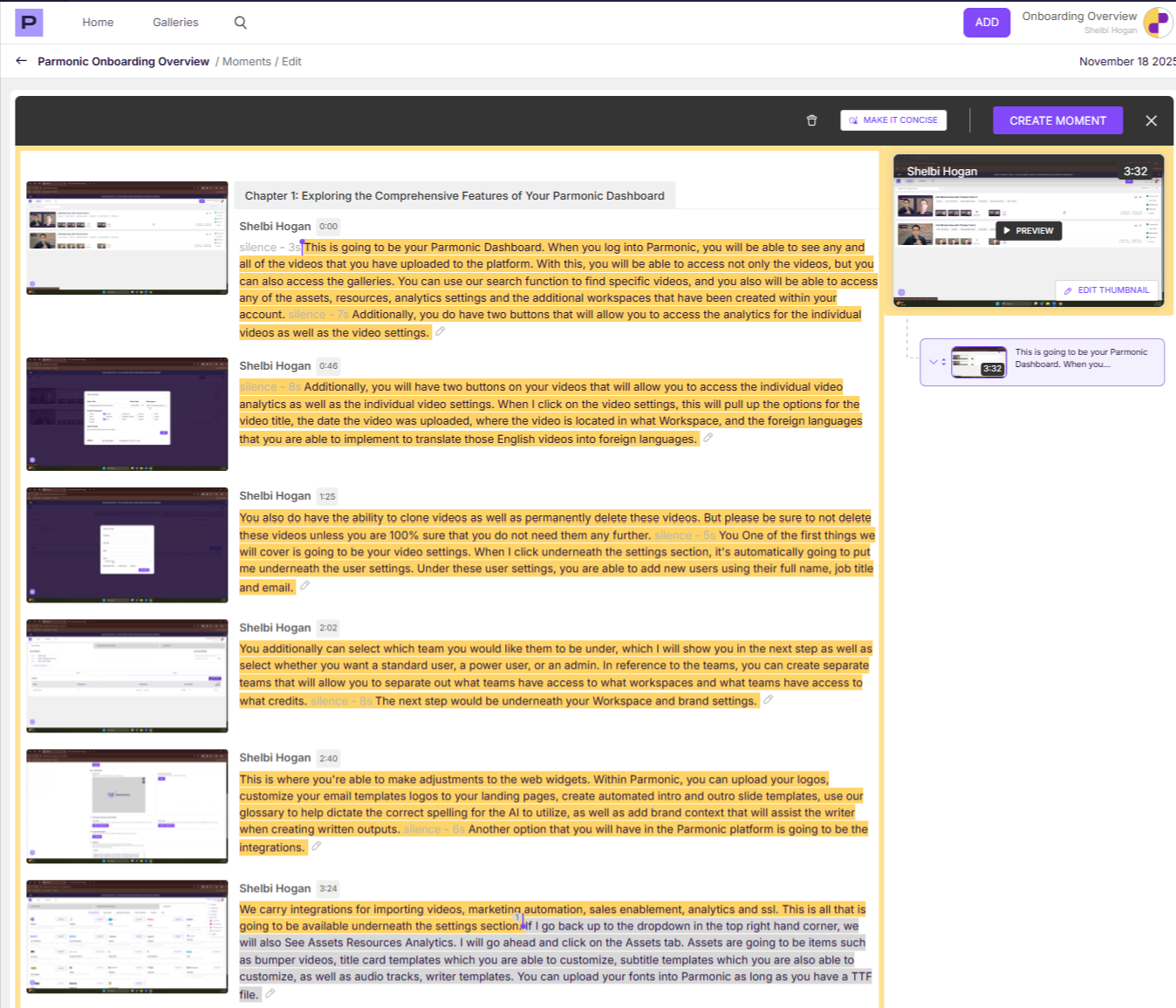
Task: Jump to the 1:25 timestamp badge
Action: 327,496
